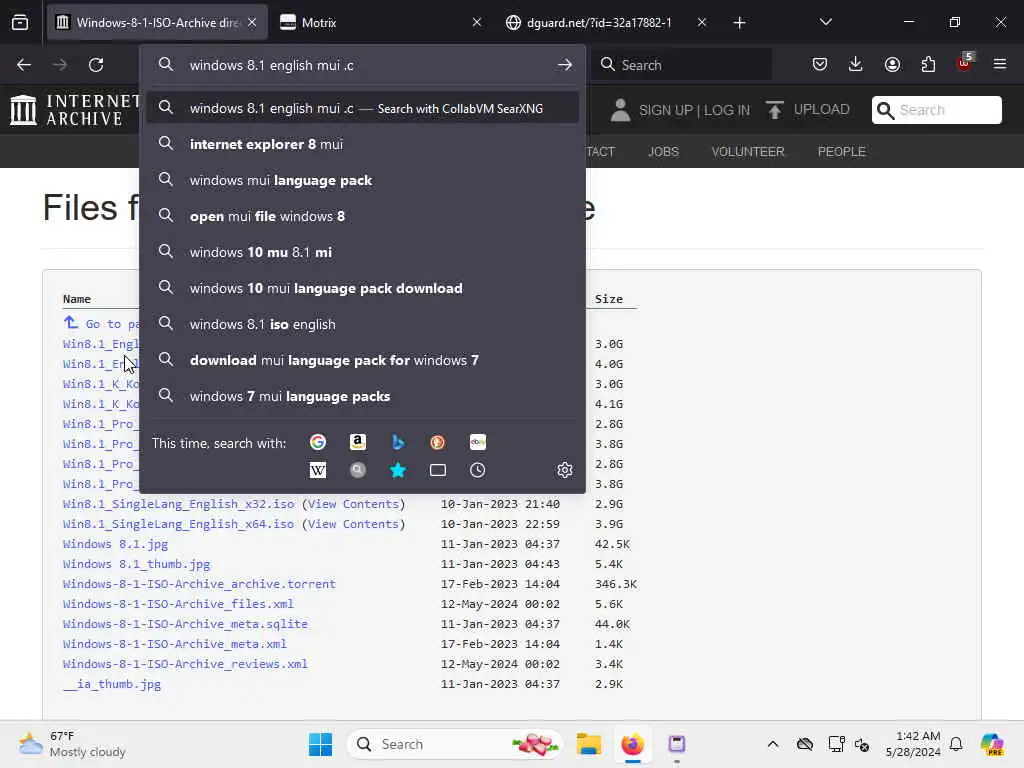Open Windows Start menu
Image resolution: width=1024 pixels, height=768 pixels.
[320, 744]
